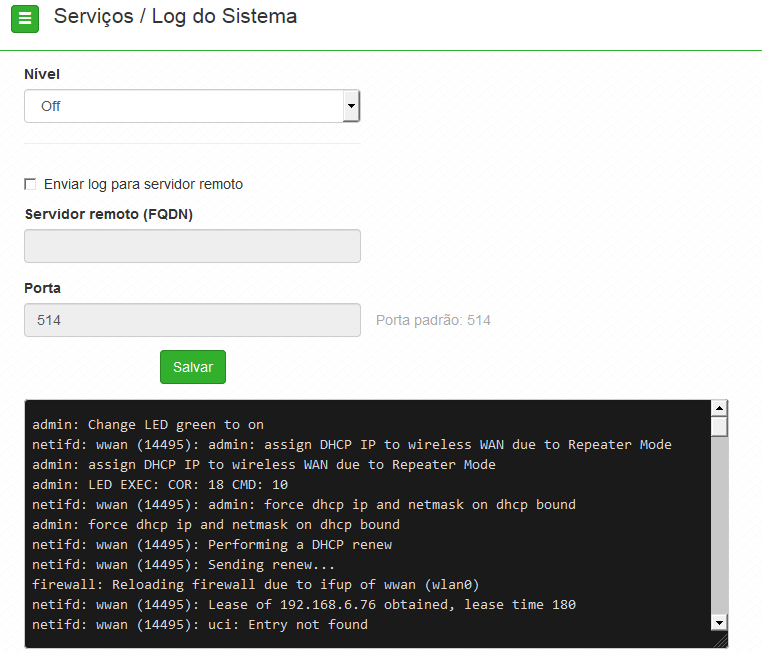This screenshot has height=653, width=762.
Task: Click log line 'admin: Change LED green to on'
Action: pyautogui.click(x=148, y=425)
